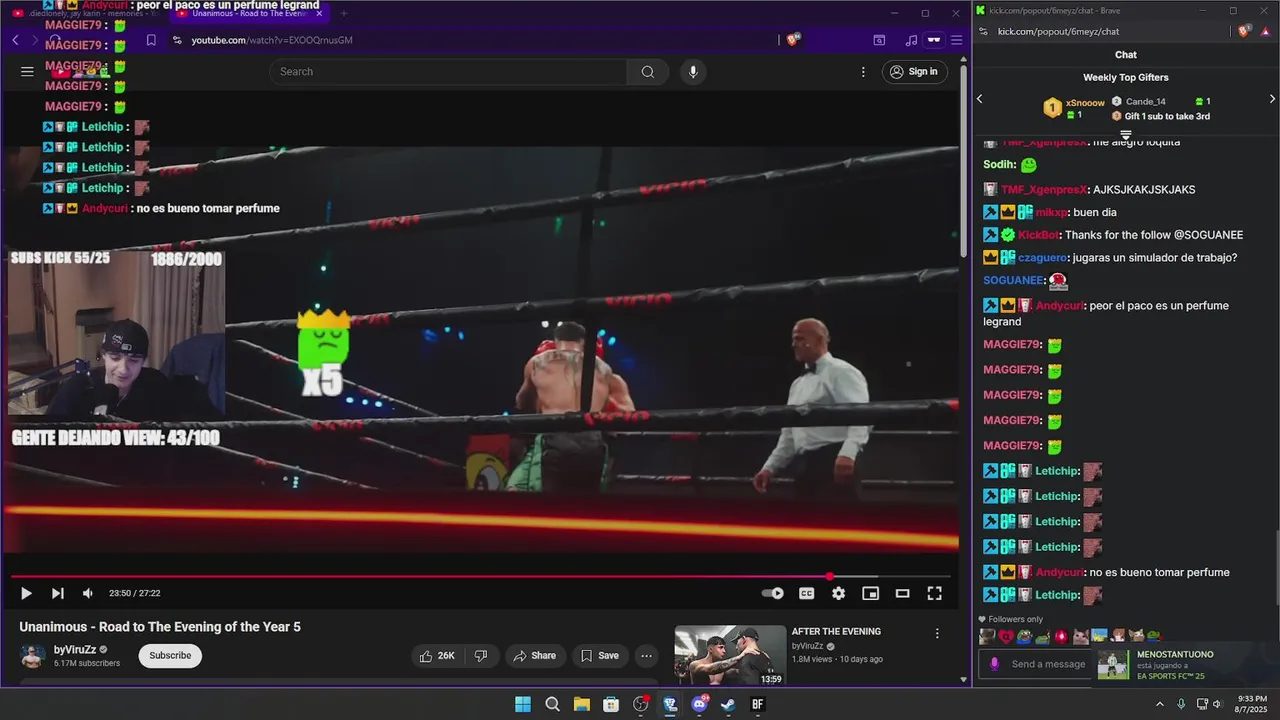Click the MENOSTANTUONO game notification
The image size is (1280, 720).
click(1184, 664)
